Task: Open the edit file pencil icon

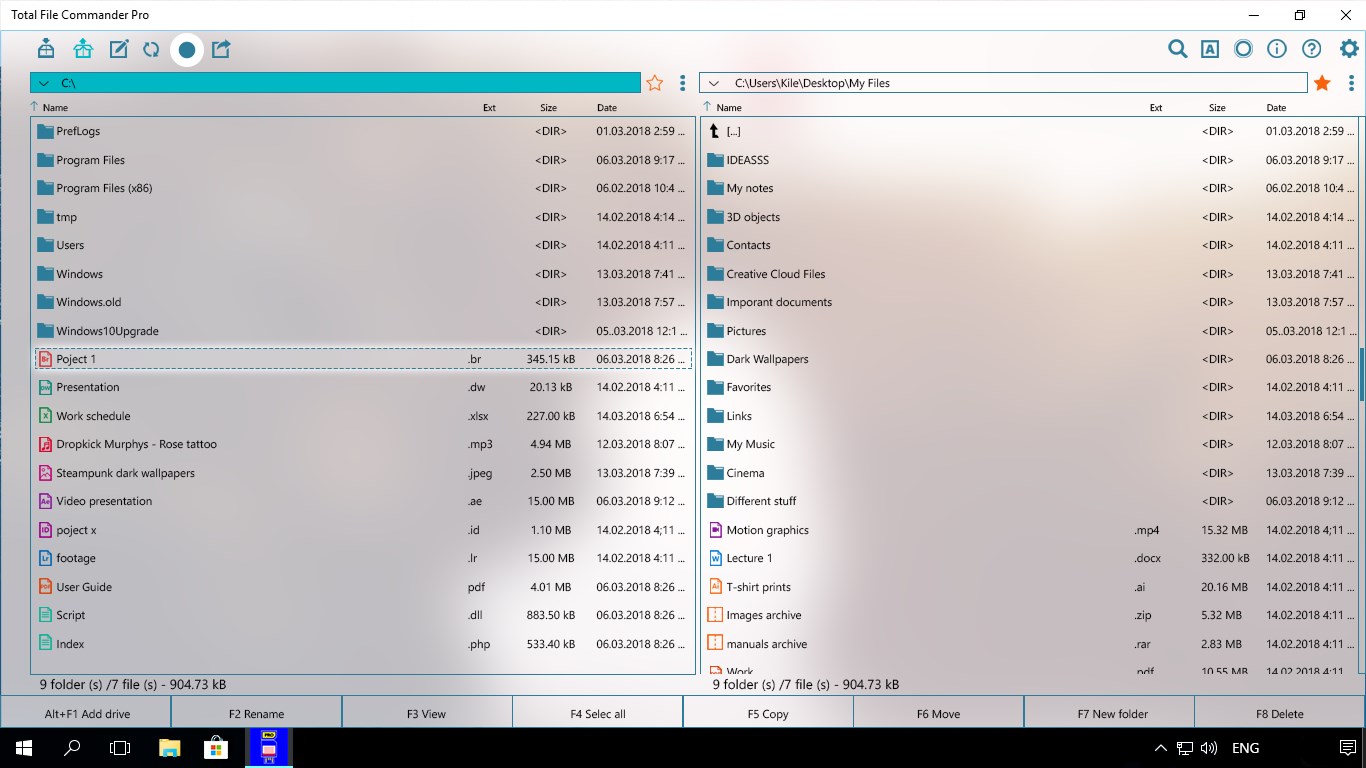Action: (119, 49)
